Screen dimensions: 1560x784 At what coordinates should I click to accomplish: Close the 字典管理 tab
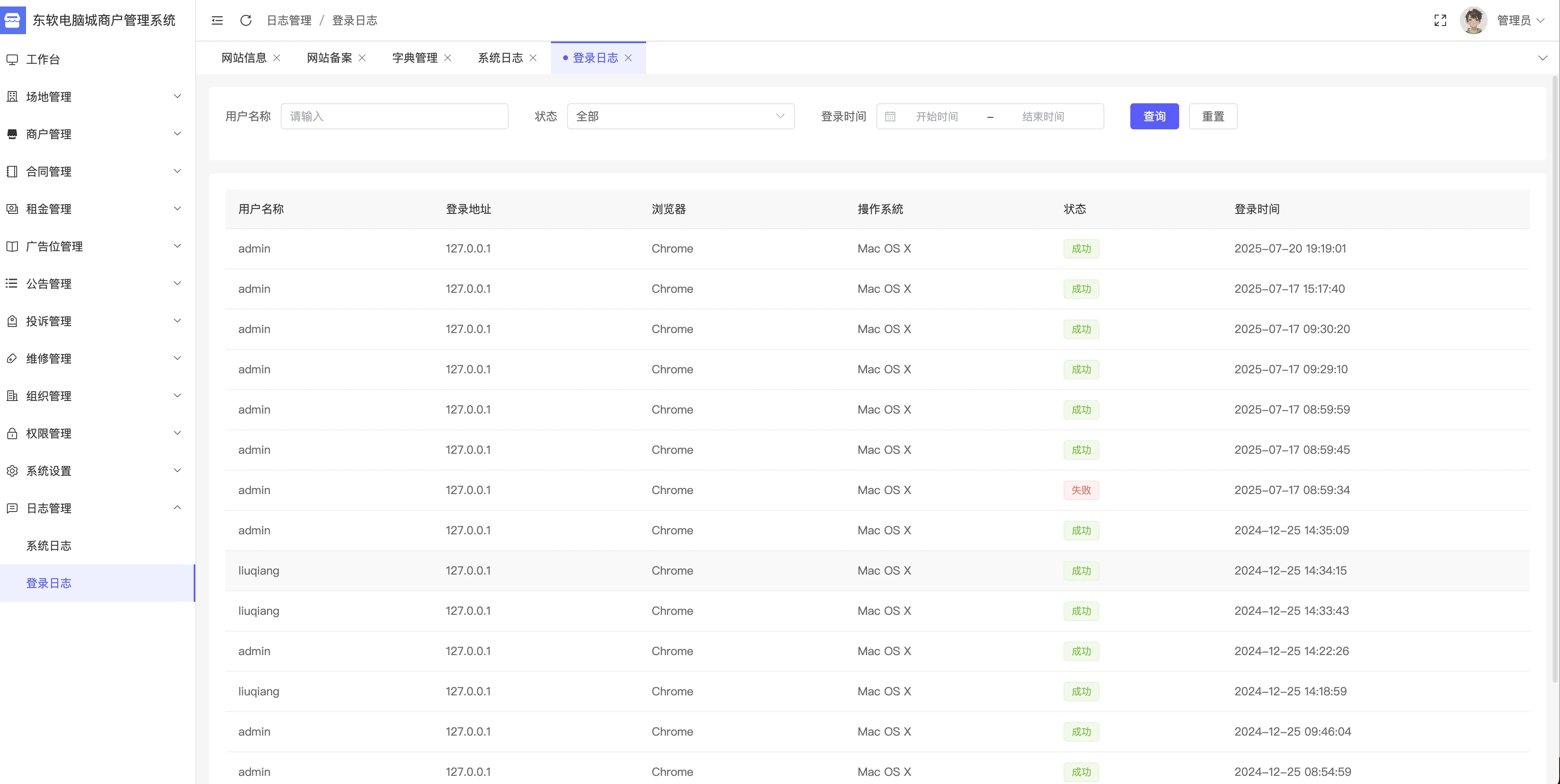point(448,57)
